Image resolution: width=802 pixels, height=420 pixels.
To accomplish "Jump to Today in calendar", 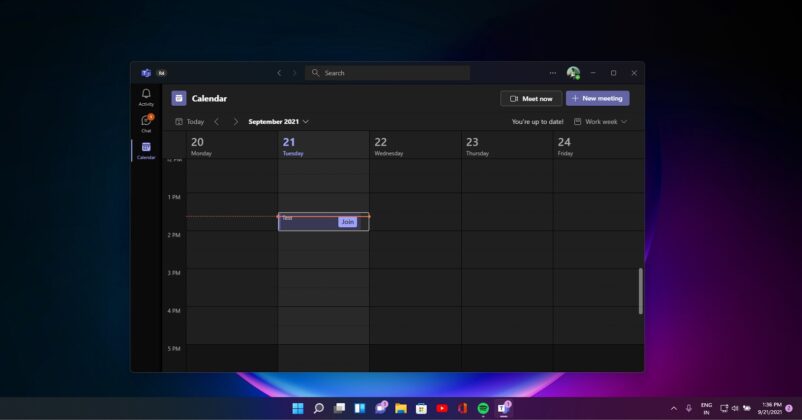I will (x=189, y=122).
